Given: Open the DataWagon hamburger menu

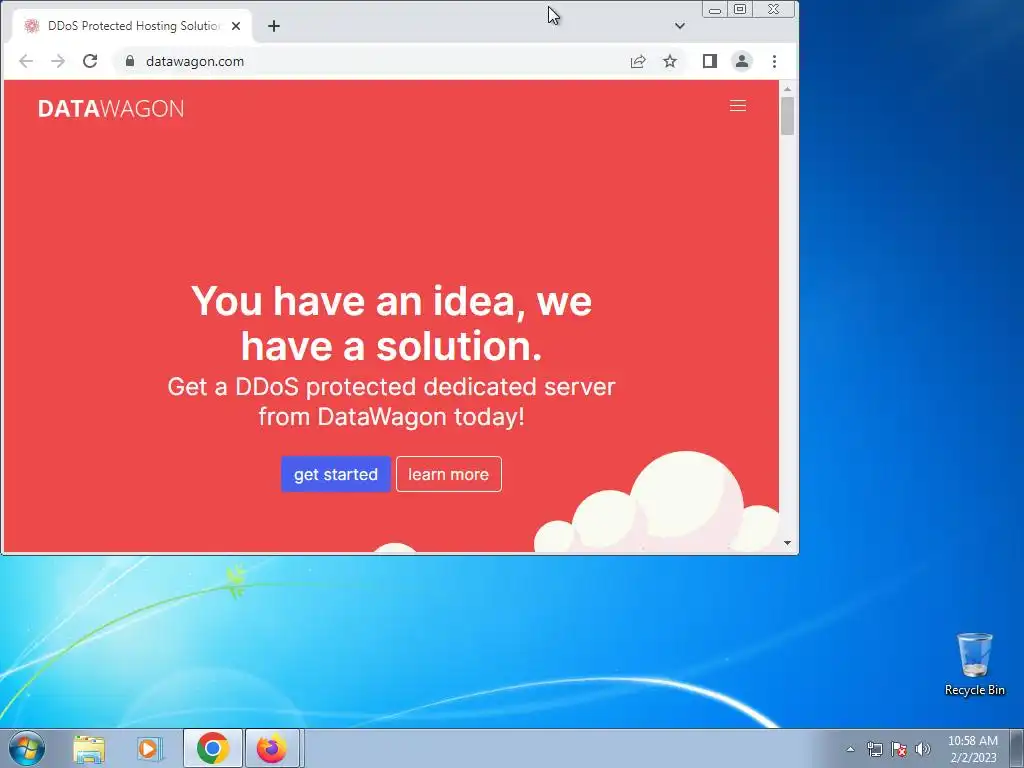Looking at the screenshot, I should click(x=737, y=106).
